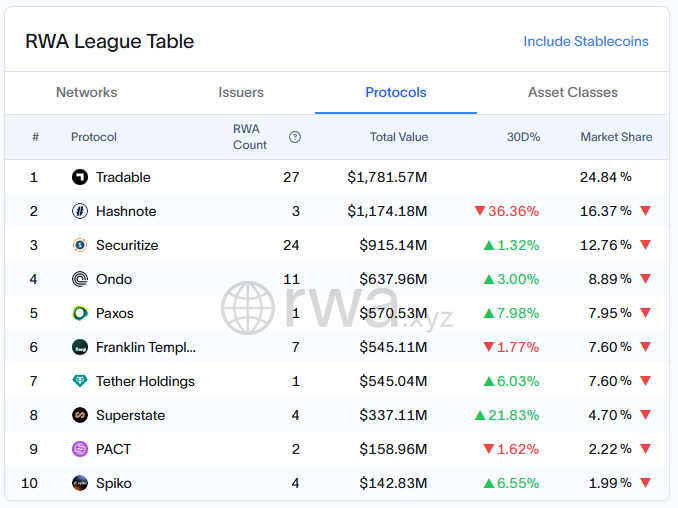Click the Superstate logo icon
Screen dimensions: 678x508
[80, 415]
